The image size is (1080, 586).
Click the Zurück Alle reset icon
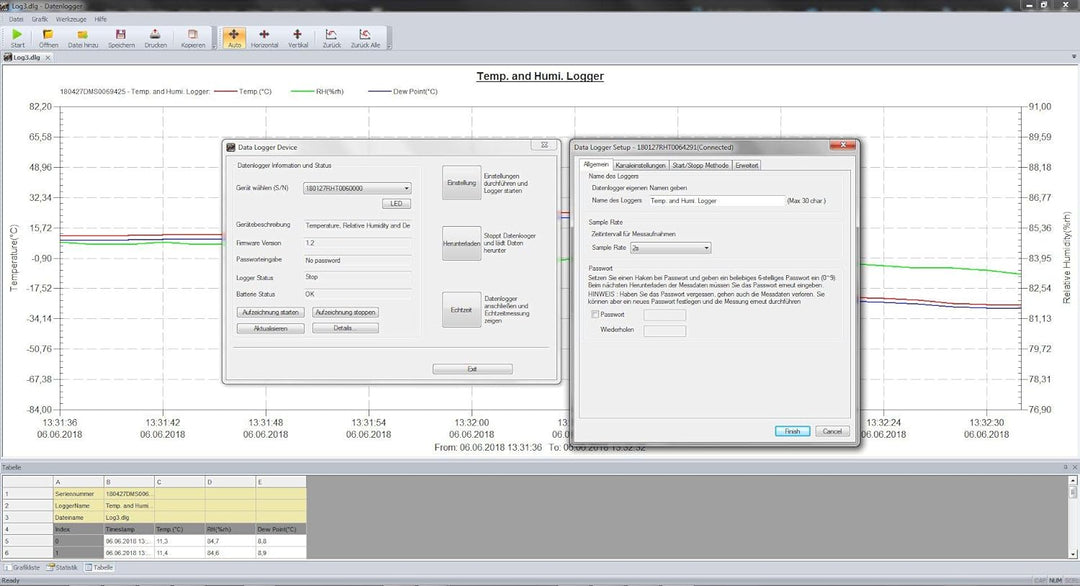click(365, 37)
